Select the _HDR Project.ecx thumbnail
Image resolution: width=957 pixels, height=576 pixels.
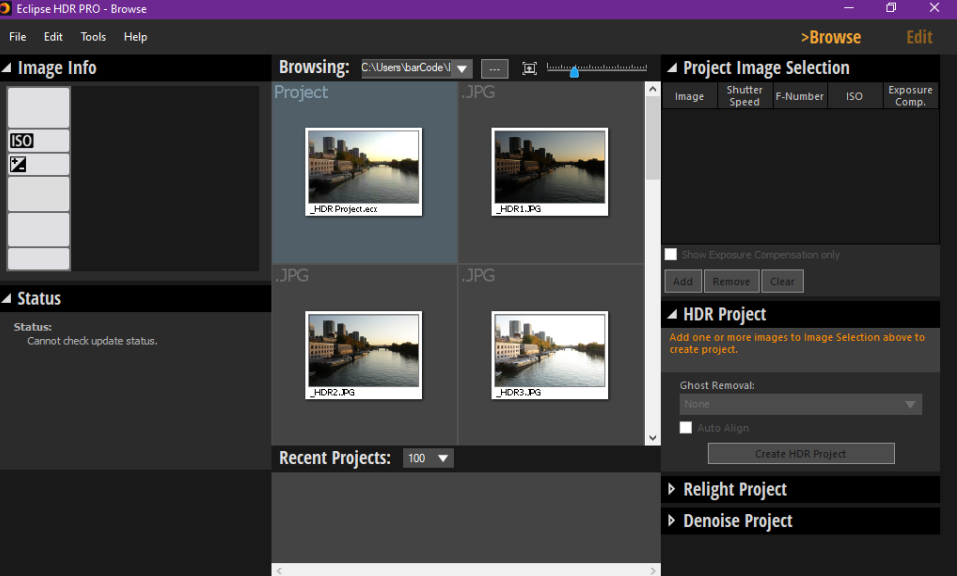pyautogui.click(x=364, y=171)
